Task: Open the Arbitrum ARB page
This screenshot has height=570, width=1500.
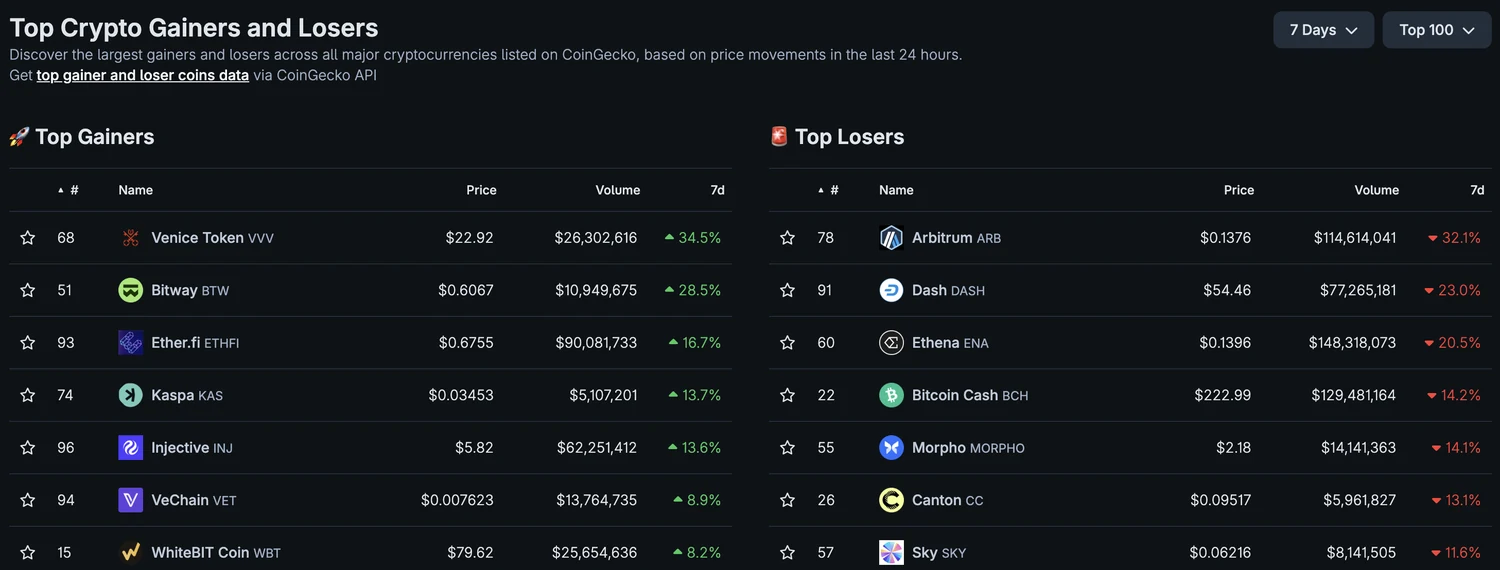Action: pyautogui.click(x=956, y=238)
